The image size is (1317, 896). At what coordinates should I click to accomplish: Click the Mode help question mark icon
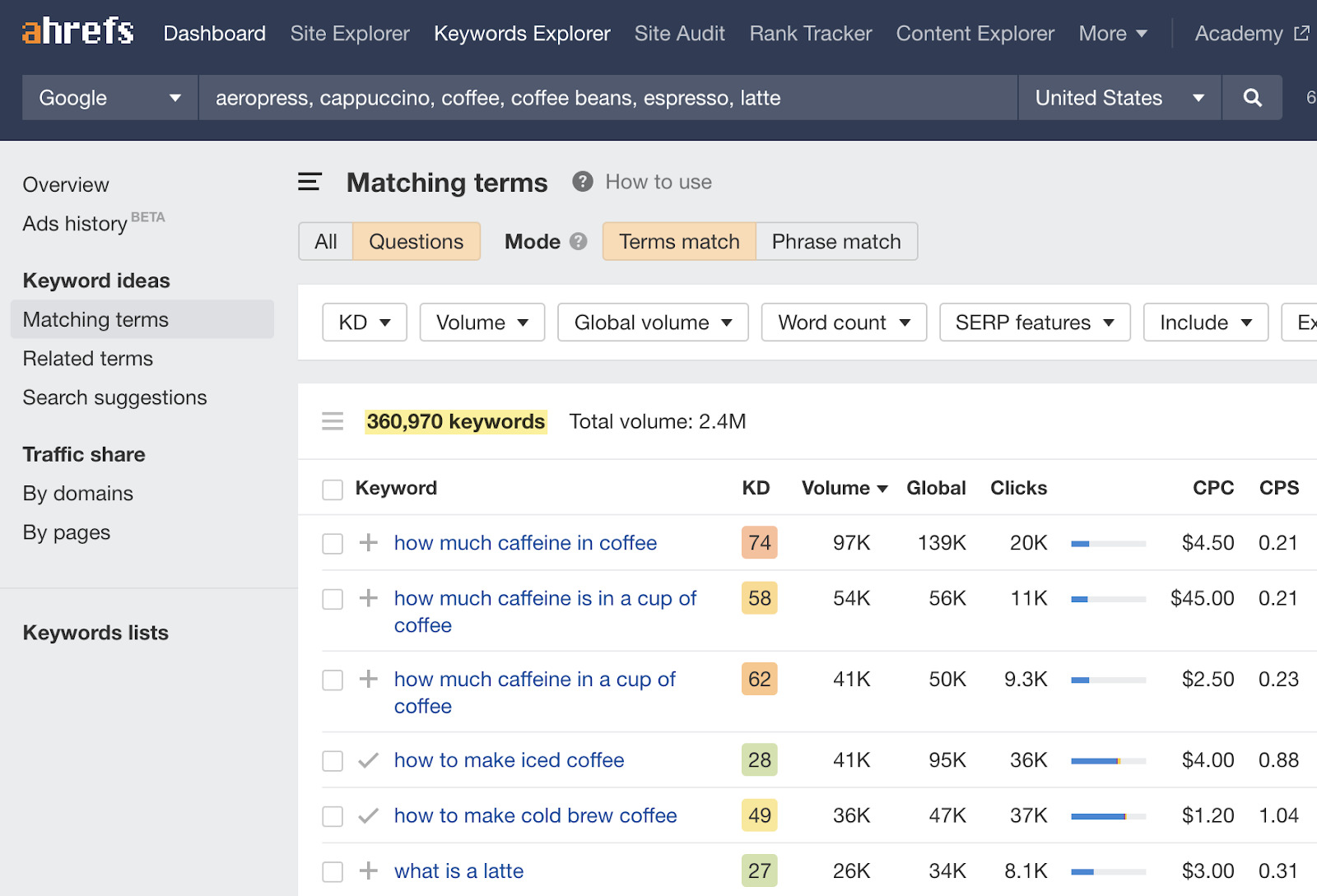(579, 241)
